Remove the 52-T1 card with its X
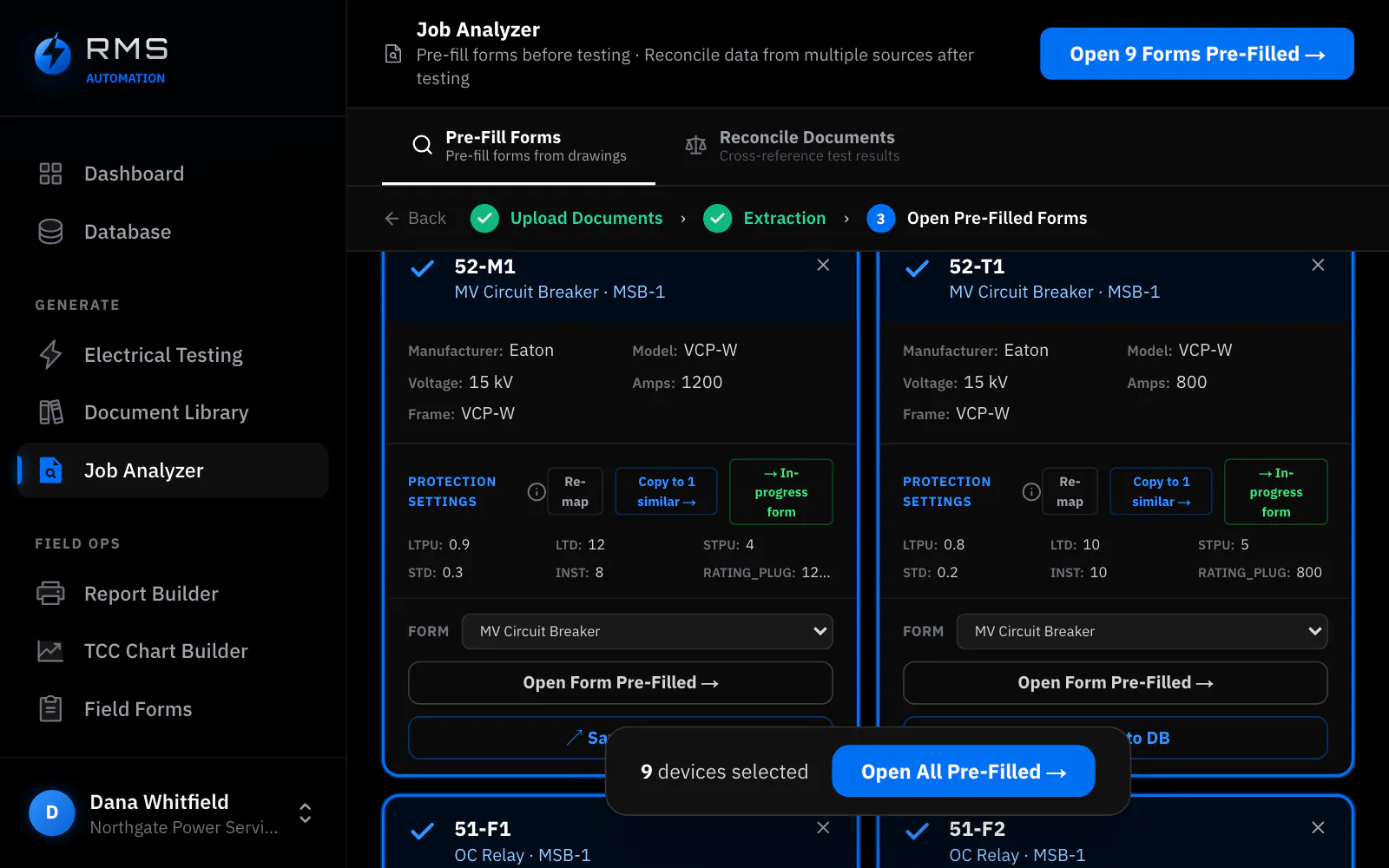 [x=1318, y=266]
